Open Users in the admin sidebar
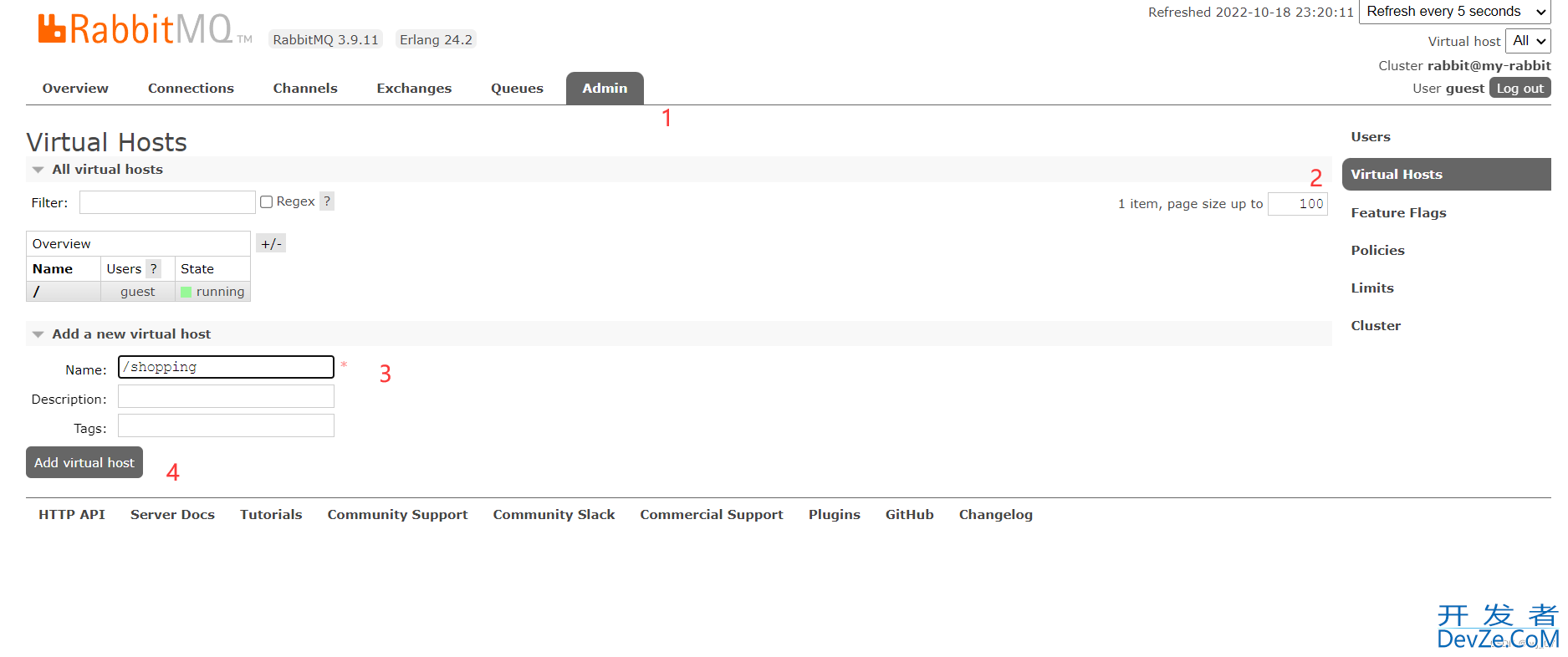Viewport: 1568px width, 657px height. [x=1371, y=137]
